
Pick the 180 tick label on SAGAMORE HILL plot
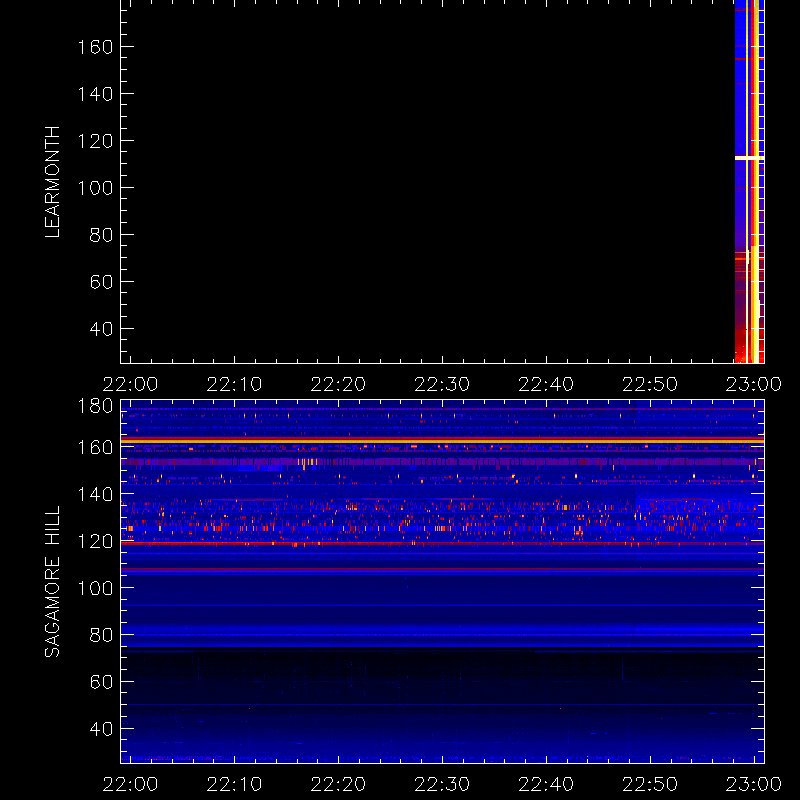(x=95, y=406)
